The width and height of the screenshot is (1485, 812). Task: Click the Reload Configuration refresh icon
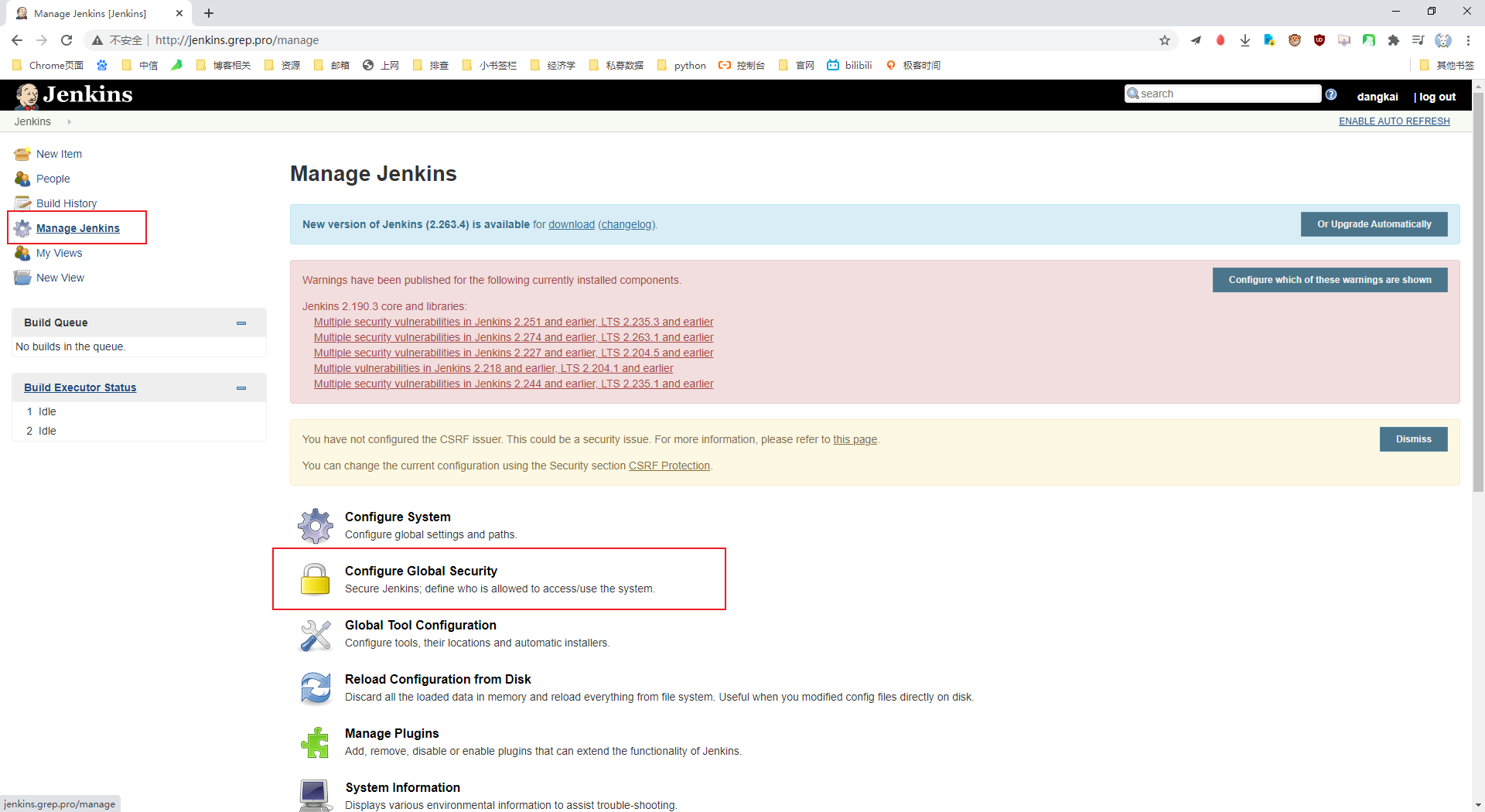(316, 688)
